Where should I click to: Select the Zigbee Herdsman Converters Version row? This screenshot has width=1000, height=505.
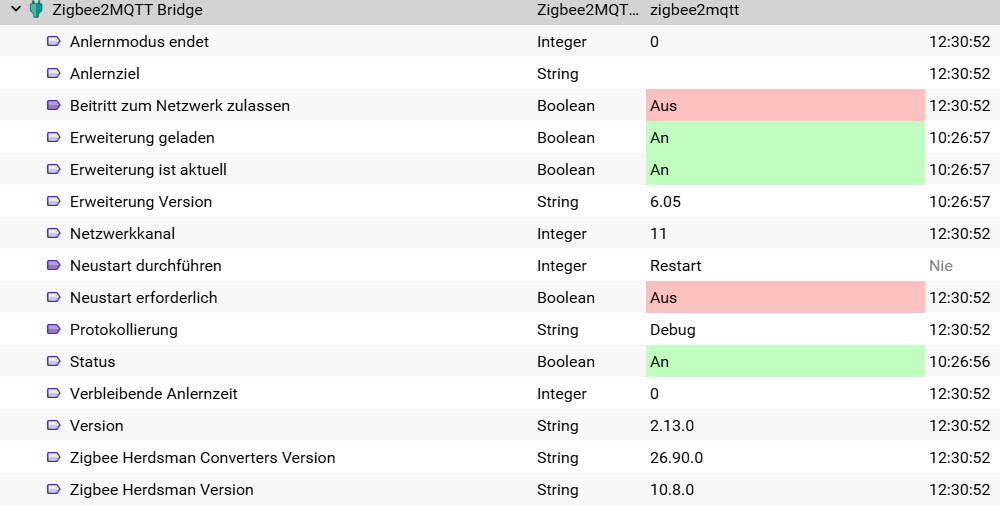pyautogui.click(x=500, y=457)
